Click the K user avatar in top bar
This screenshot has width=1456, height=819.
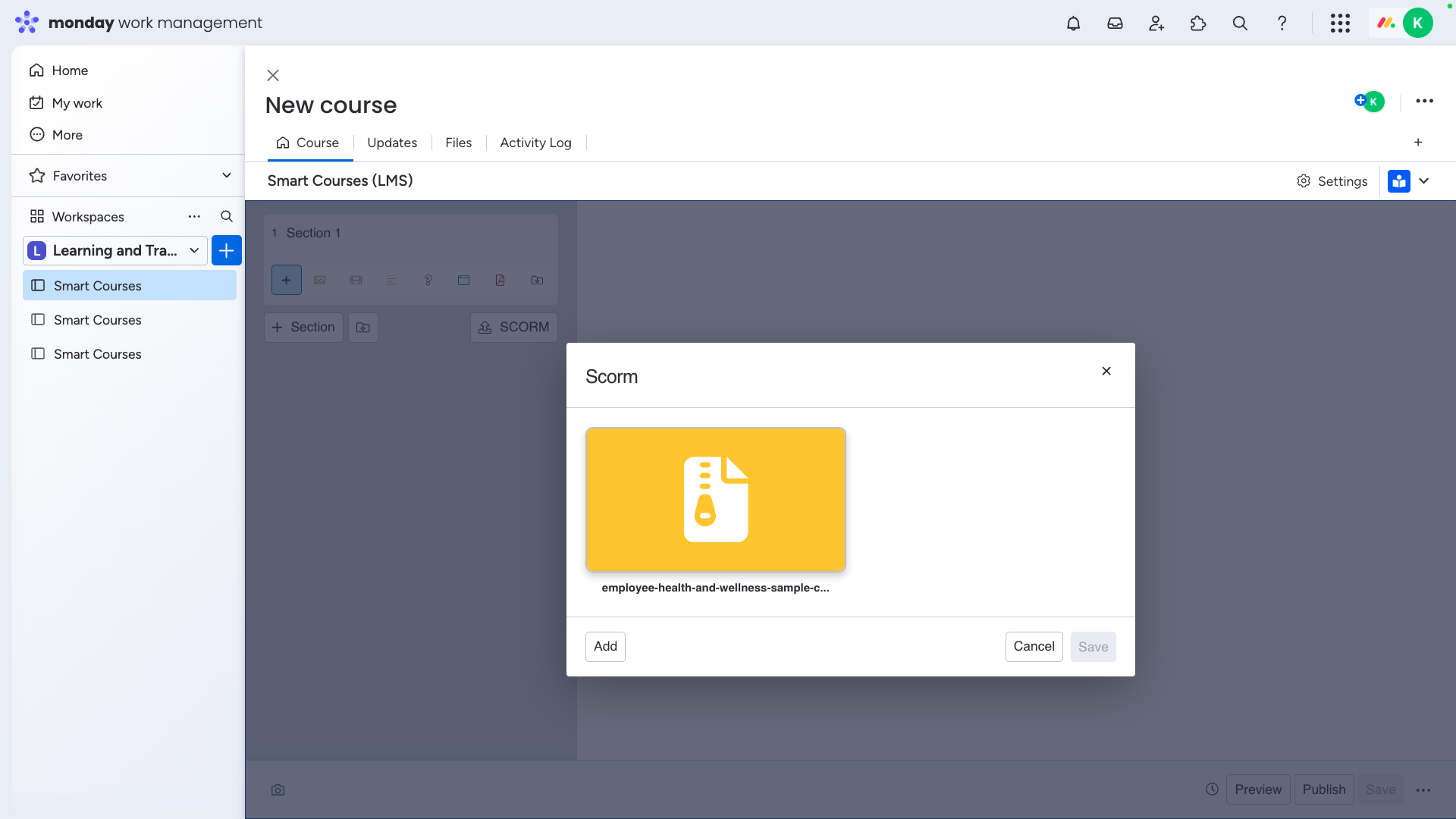tap(1417, 23)
